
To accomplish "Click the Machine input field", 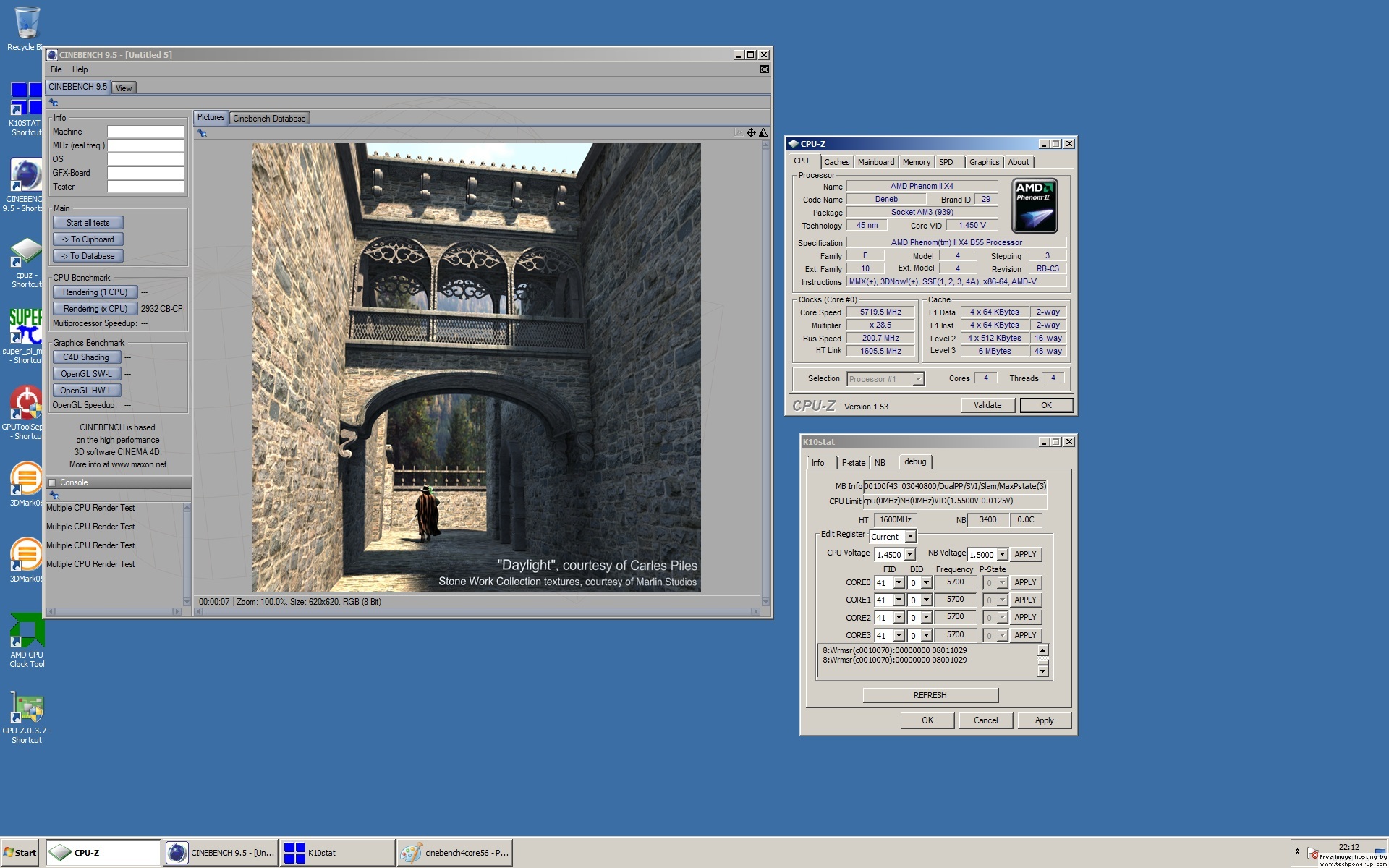I will click(x=145, y=132).
